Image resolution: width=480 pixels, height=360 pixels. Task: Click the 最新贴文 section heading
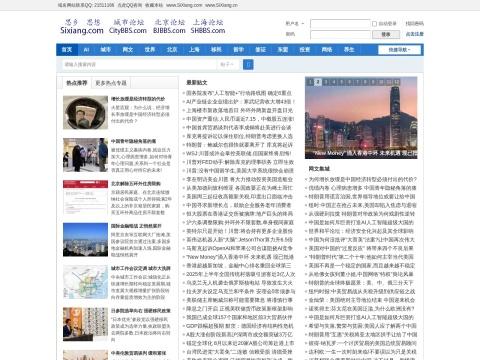click(x=197, y=83)
